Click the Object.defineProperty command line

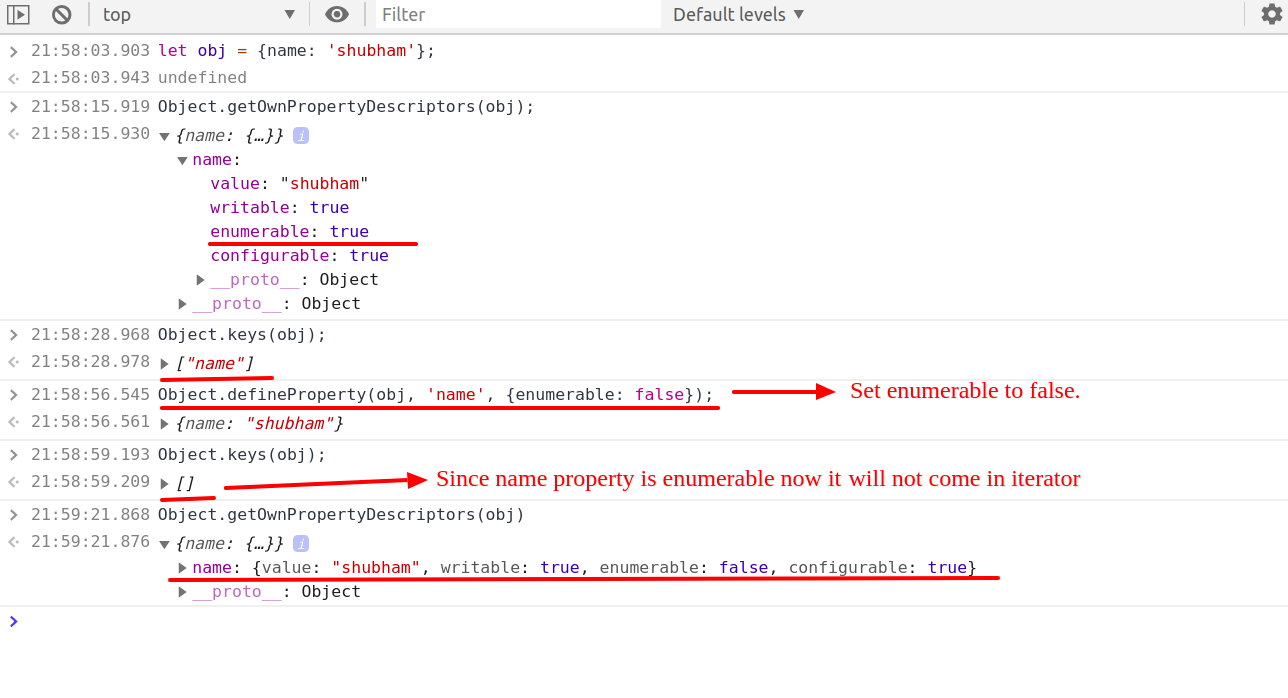pos(436,395)
